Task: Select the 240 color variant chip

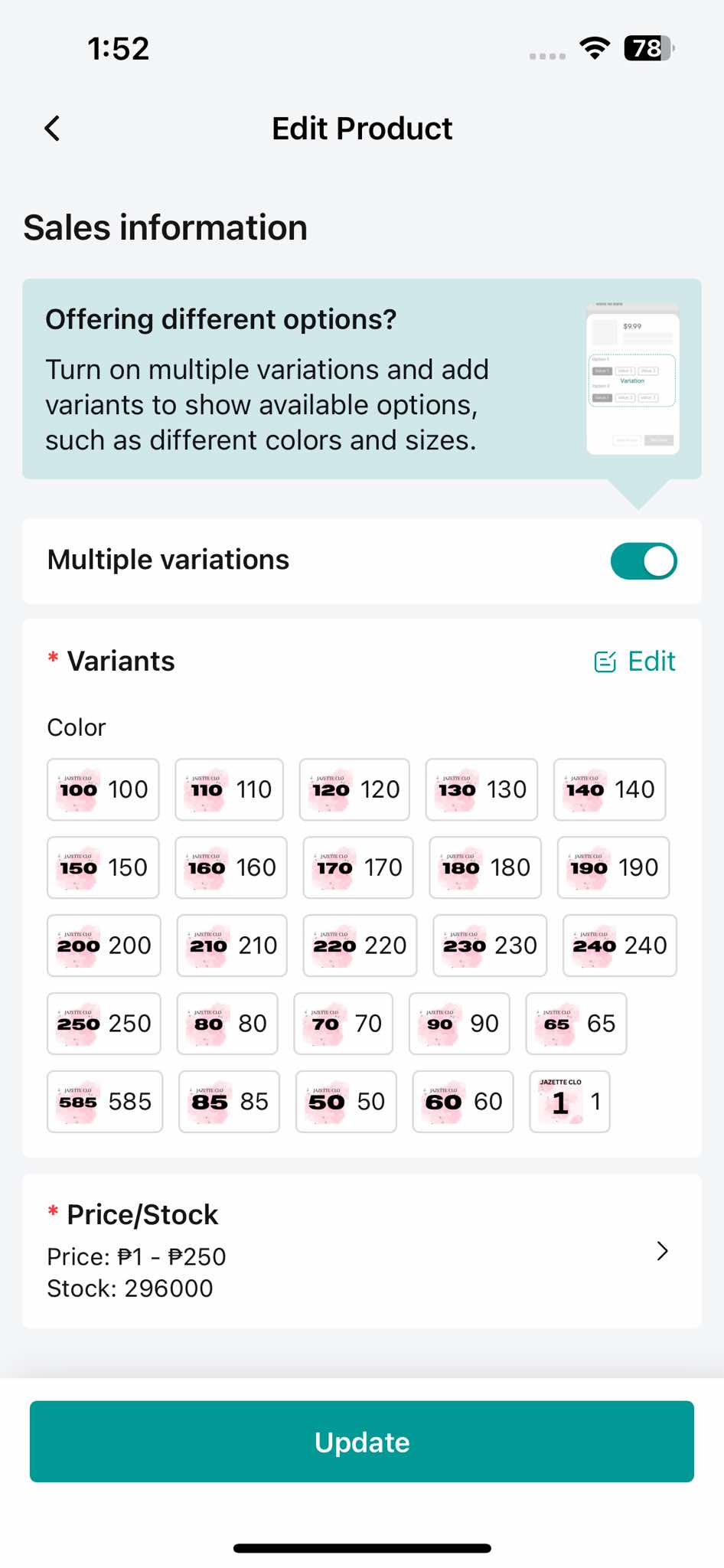Action: pyautogui.click(x=619, y=946)
